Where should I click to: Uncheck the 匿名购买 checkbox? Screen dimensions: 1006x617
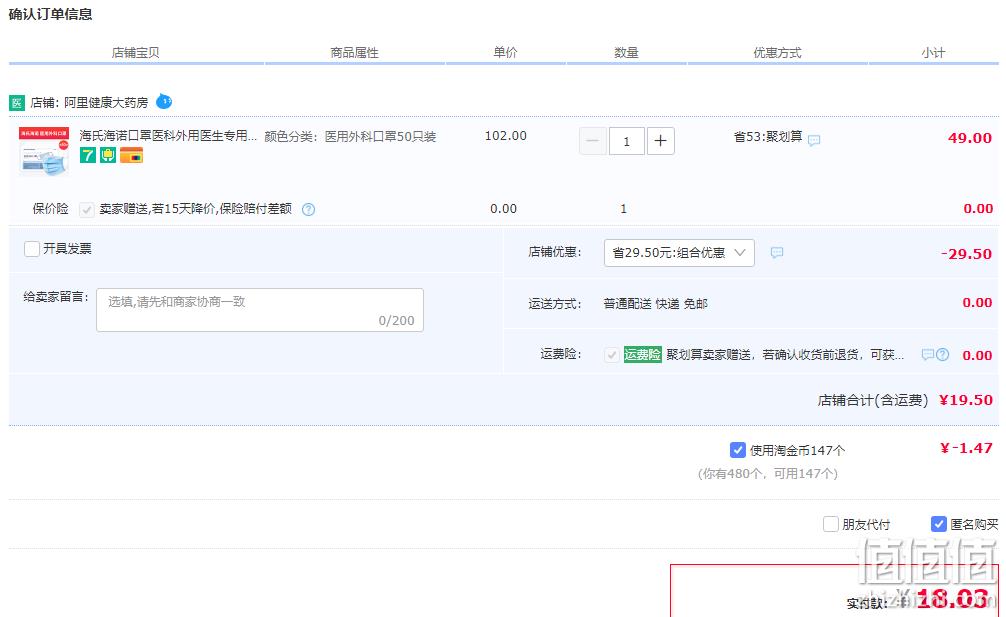pyautogui.click(x=939, y=524)
